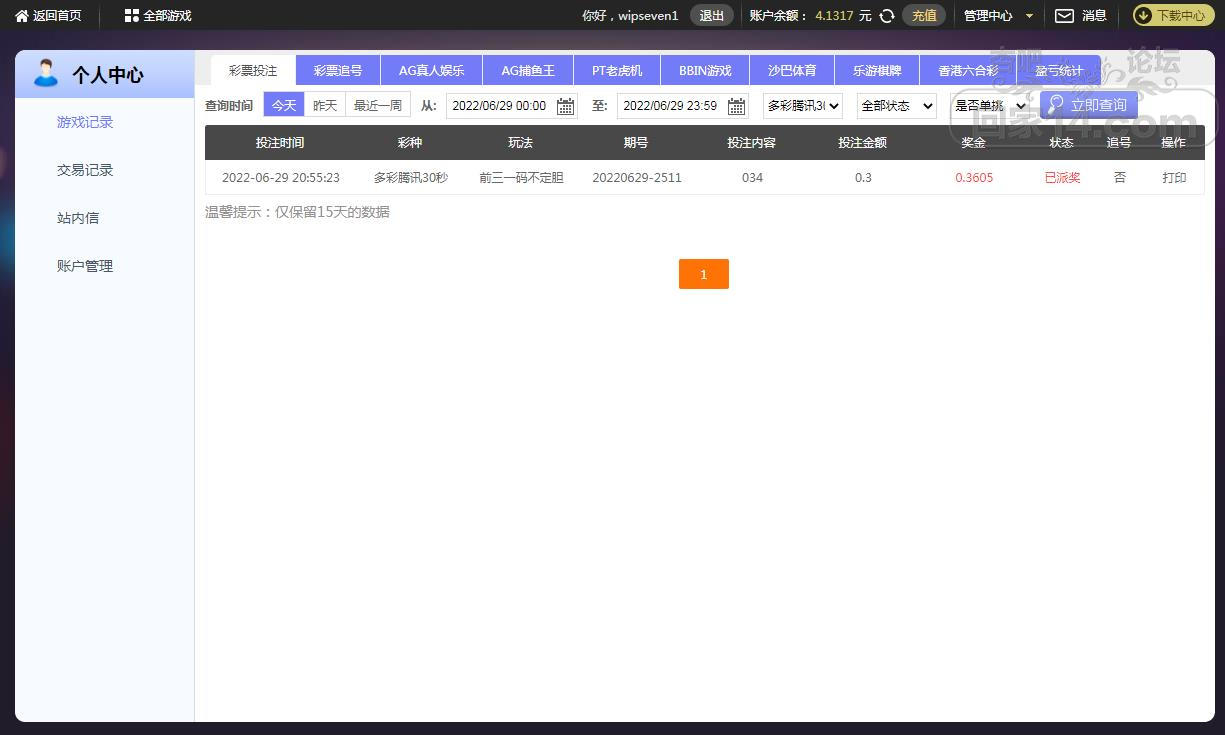Switch to the 盈亏统计 tab

click(x=1059, y=71)
